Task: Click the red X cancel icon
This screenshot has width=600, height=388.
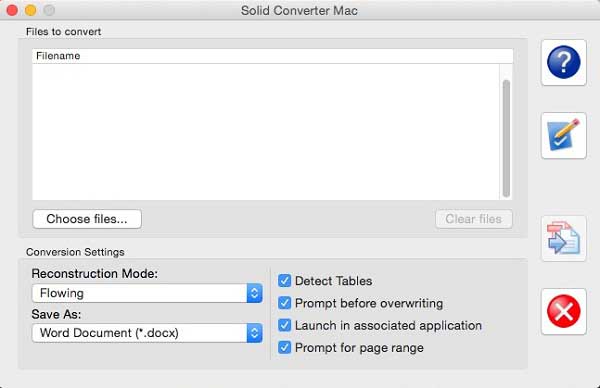Action: pyautogui.click(x=564, y=311)
